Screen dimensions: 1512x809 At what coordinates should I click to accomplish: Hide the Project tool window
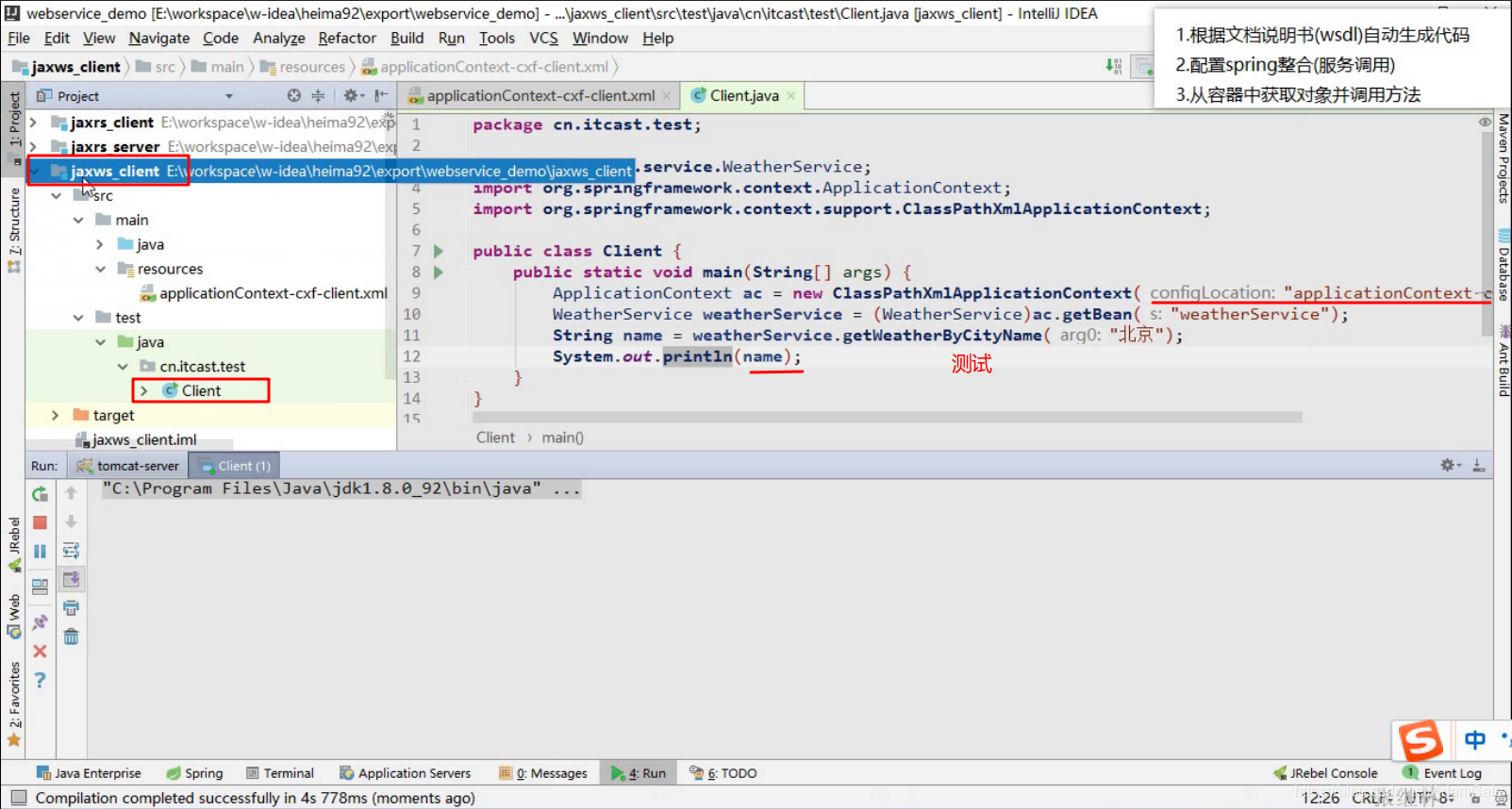381,95
